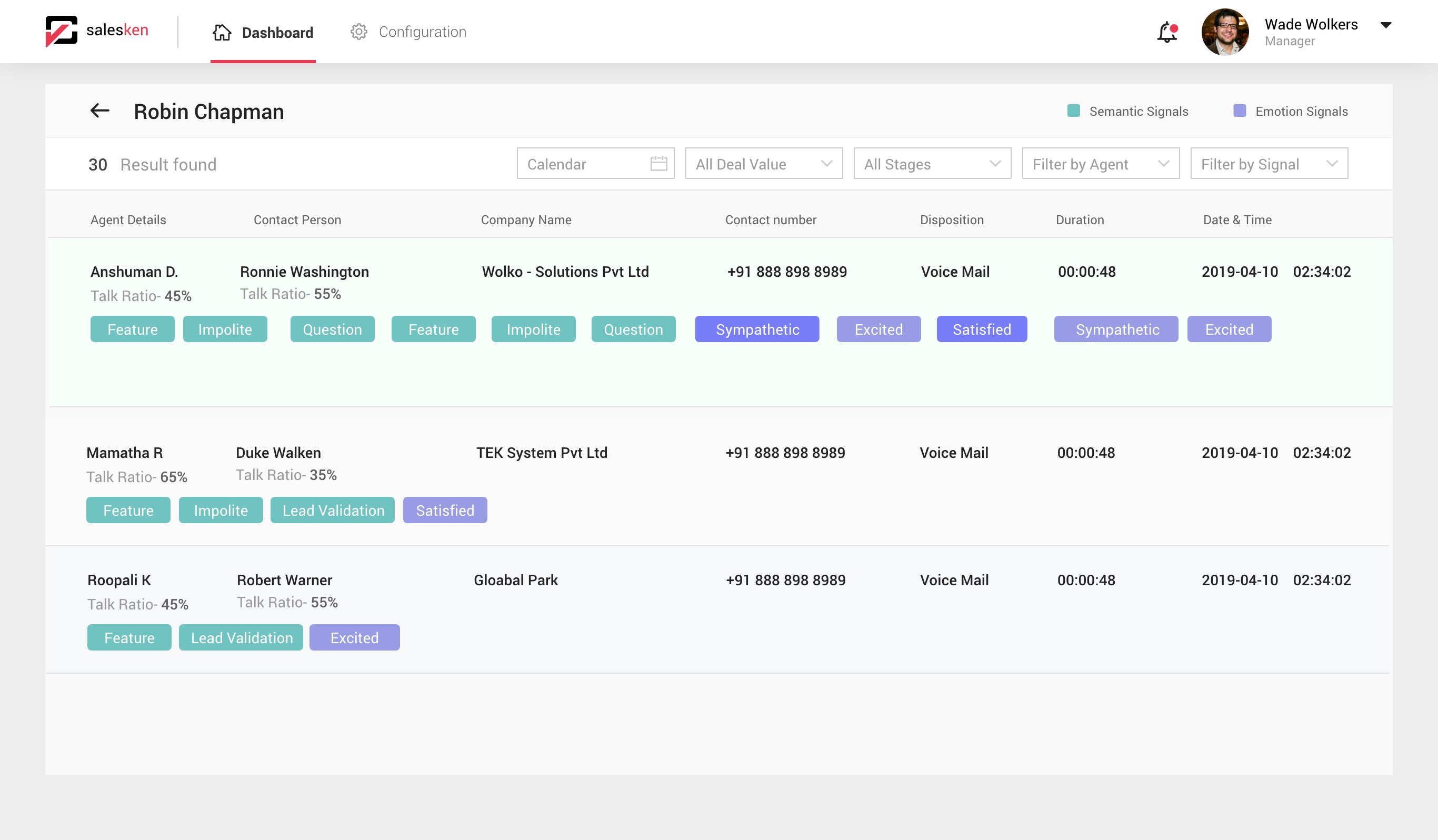The width and height of the screenshot is (1438, 840).
Task: Click phone number in Roopali K row
Action: pos(785,580)
